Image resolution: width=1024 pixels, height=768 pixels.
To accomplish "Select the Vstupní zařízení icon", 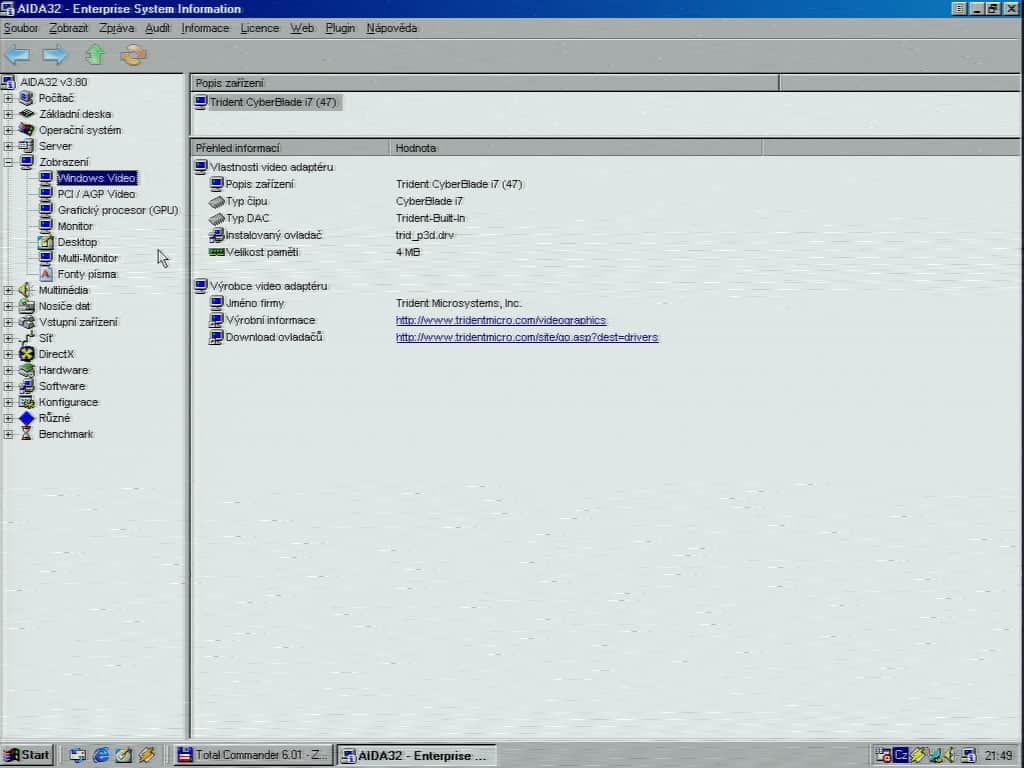I will point(26,321).
